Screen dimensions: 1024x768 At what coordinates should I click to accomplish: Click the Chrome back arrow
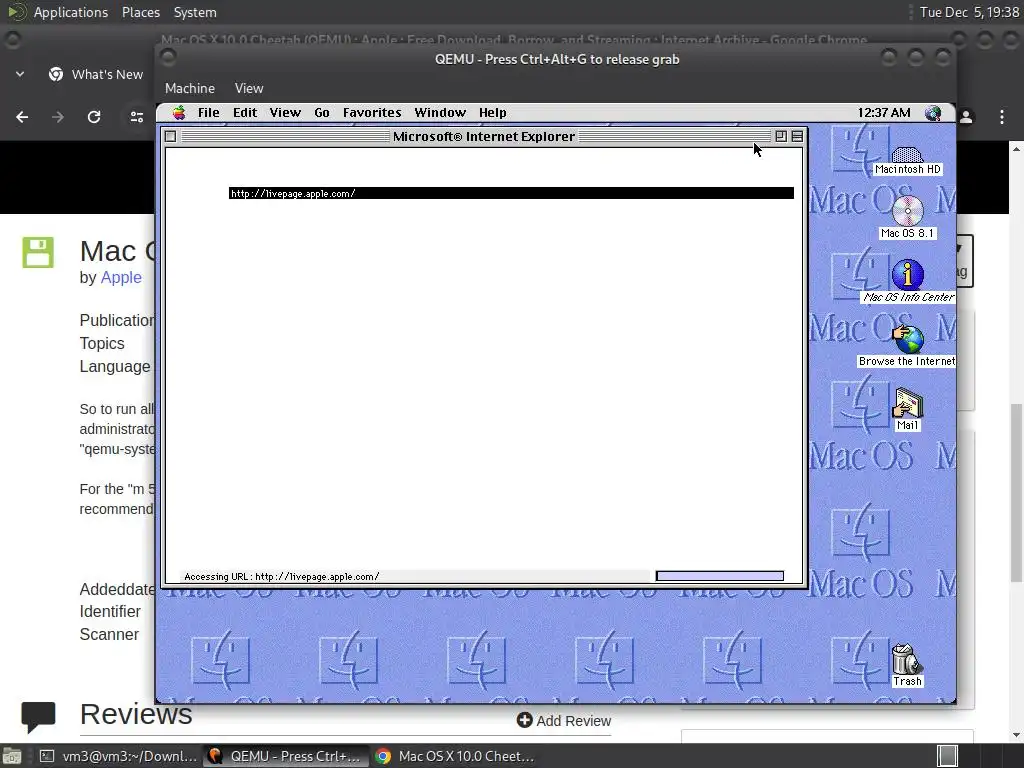coord(22,117)
